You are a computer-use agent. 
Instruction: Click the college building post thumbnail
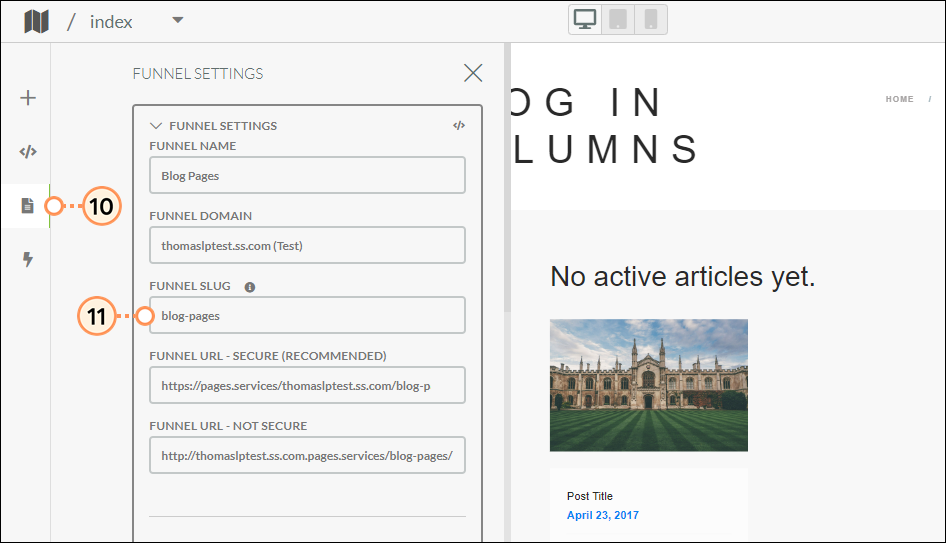click(x=649, y=385)
